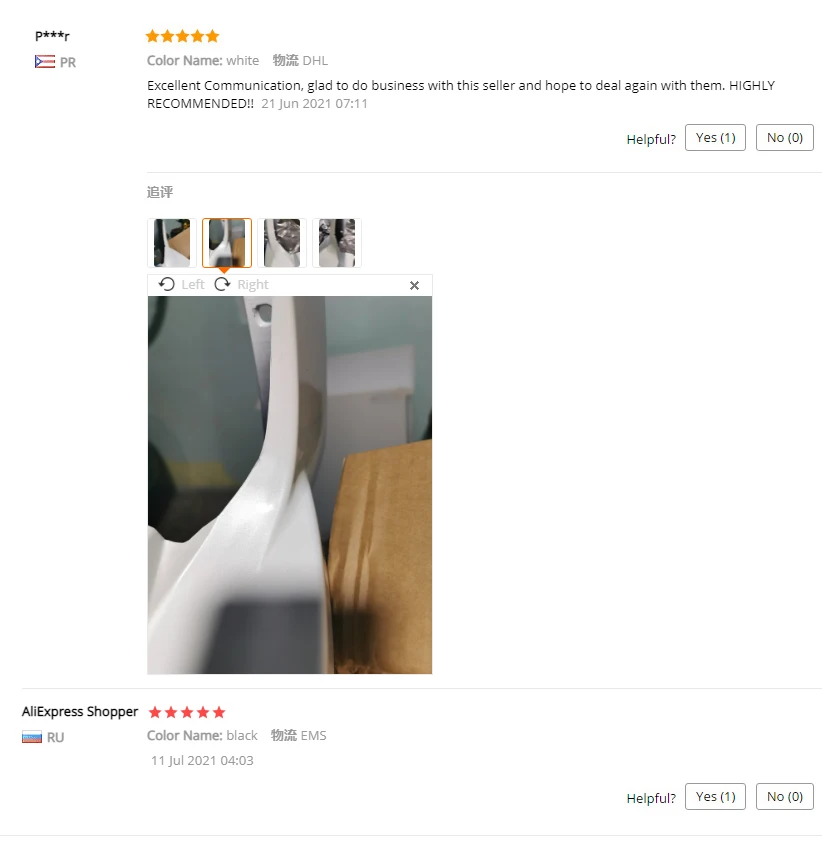Click the "Left" rotate label
The width and height of the screenshot is (822, 857).
pyautogui.click(x=193, y=284)
